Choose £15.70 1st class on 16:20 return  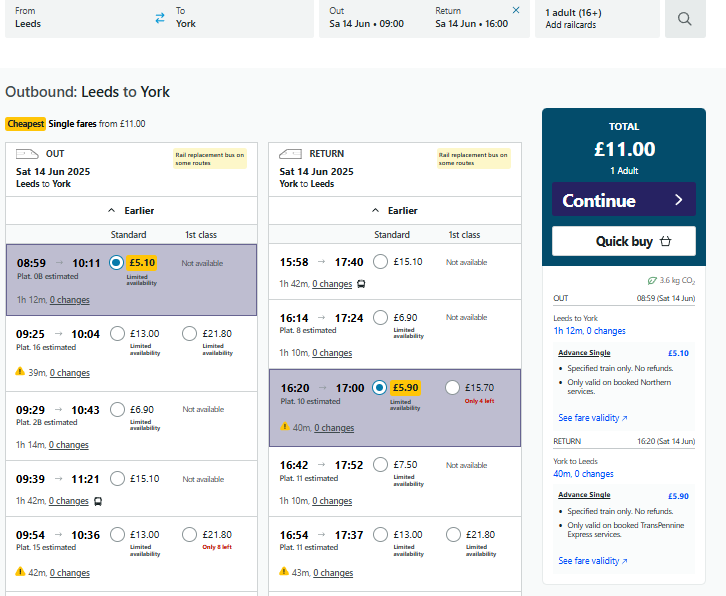click(452, 388)
